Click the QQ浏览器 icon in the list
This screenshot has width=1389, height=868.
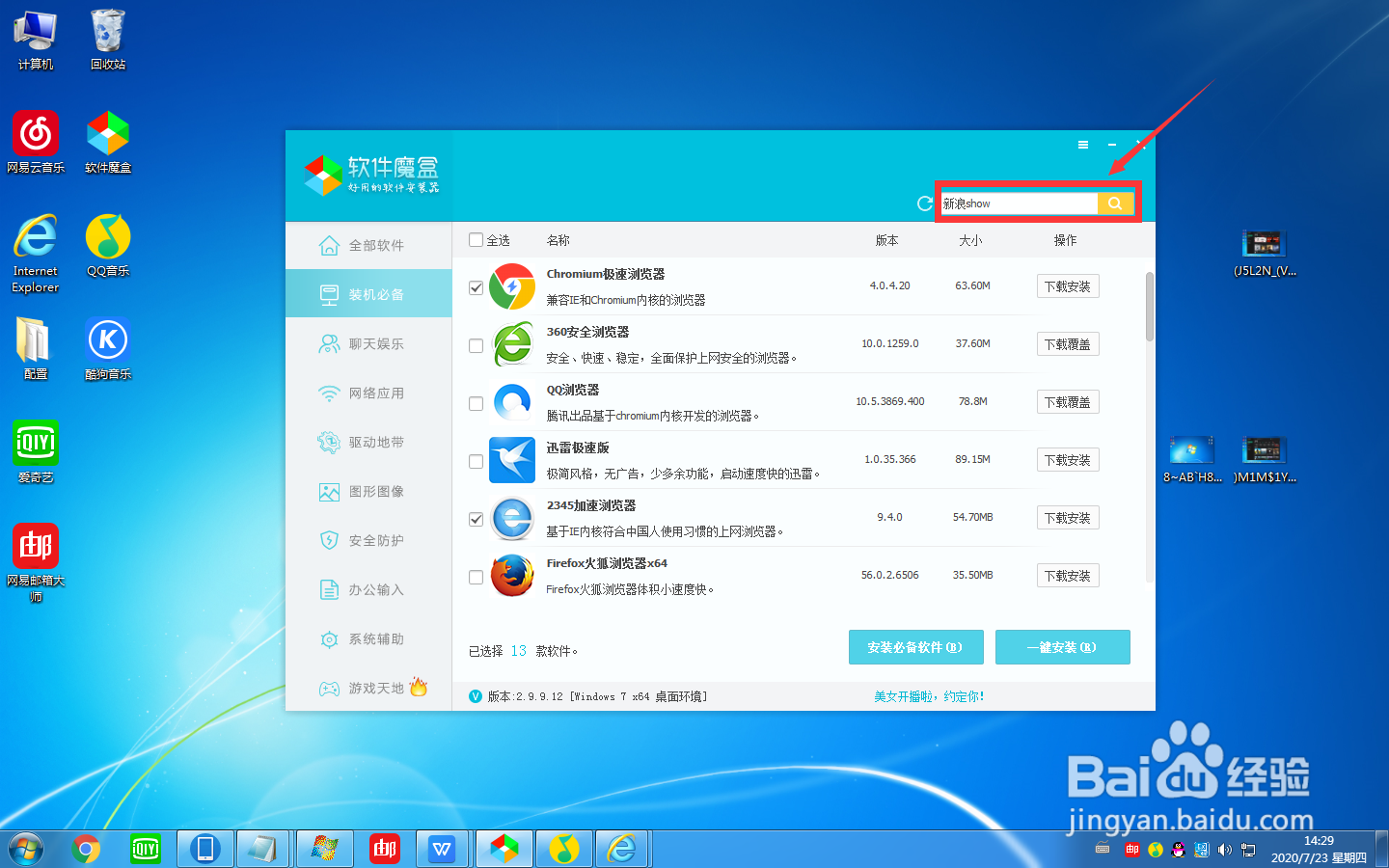(512, 402)
